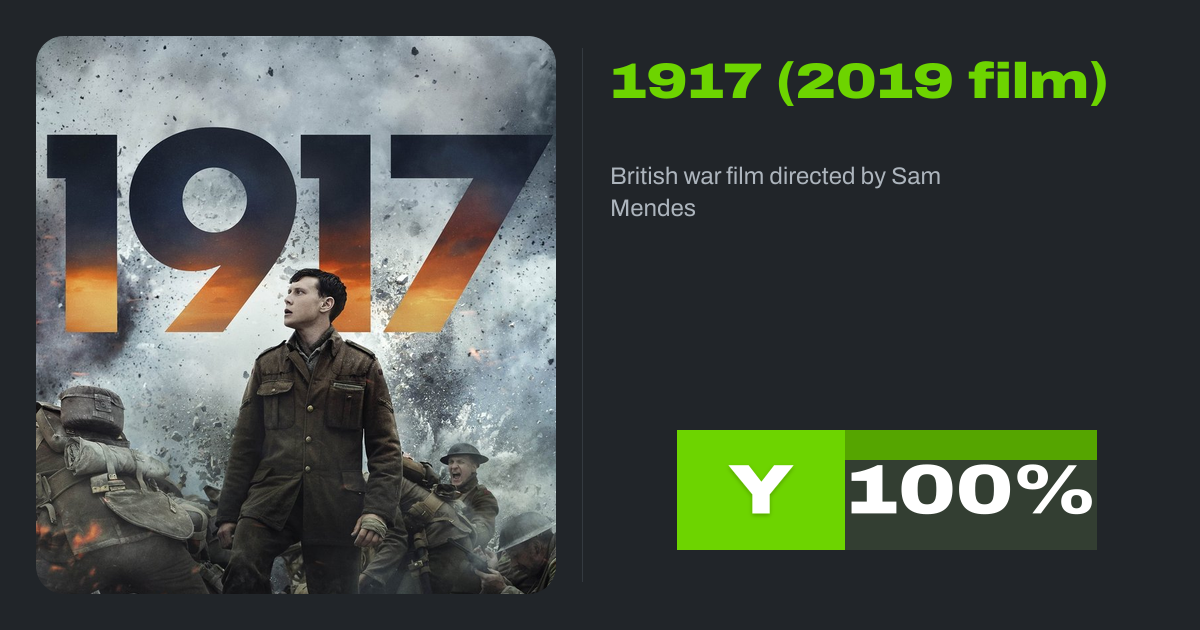
Task: Click the white Y letter icon
Action: [761, 491]
